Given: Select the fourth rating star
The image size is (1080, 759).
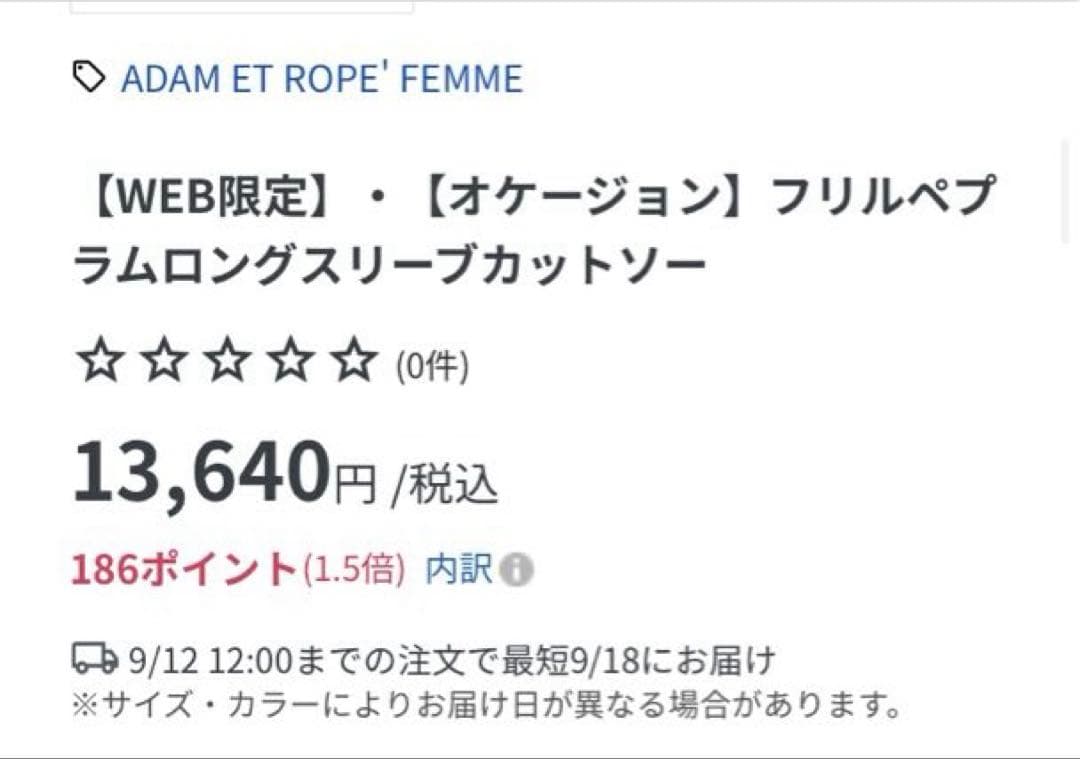Looking at the screenshot, I should pos(290,361).
